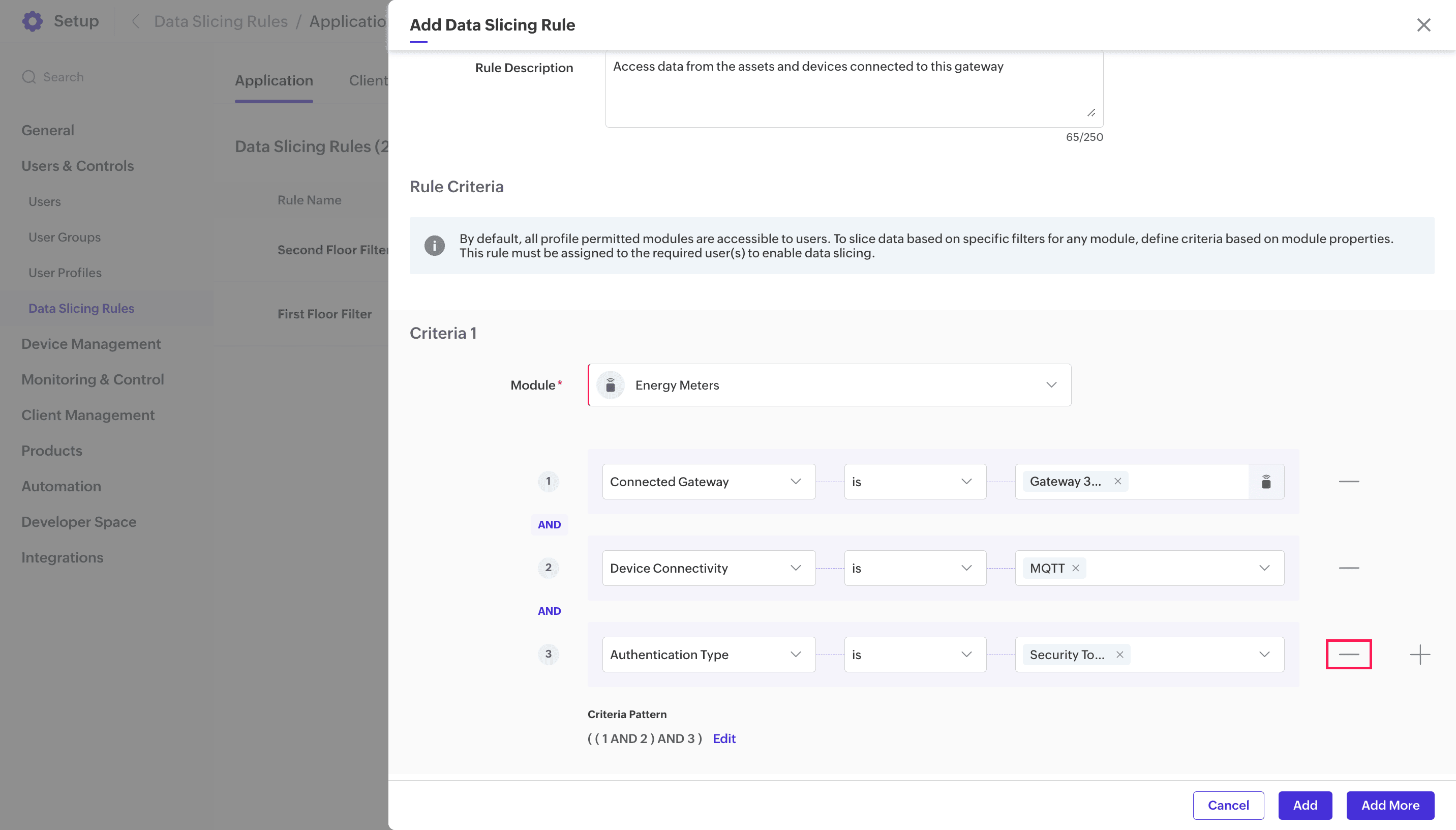
Task: Open Data Slicing Rules in sidebar
Action: tap(81, 308)
